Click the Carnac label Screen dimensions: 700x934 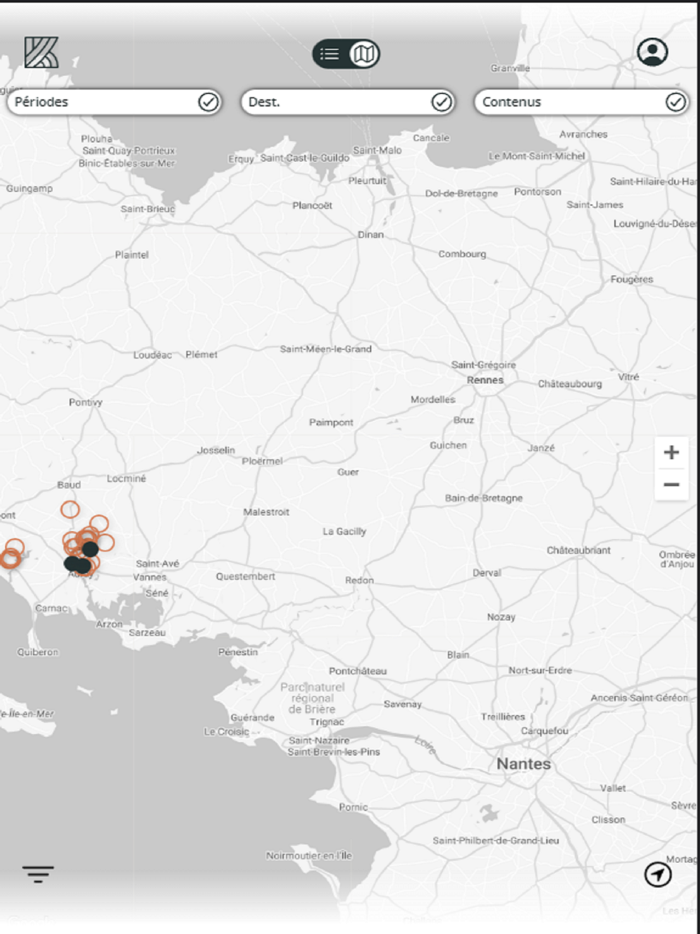(51, 609)
